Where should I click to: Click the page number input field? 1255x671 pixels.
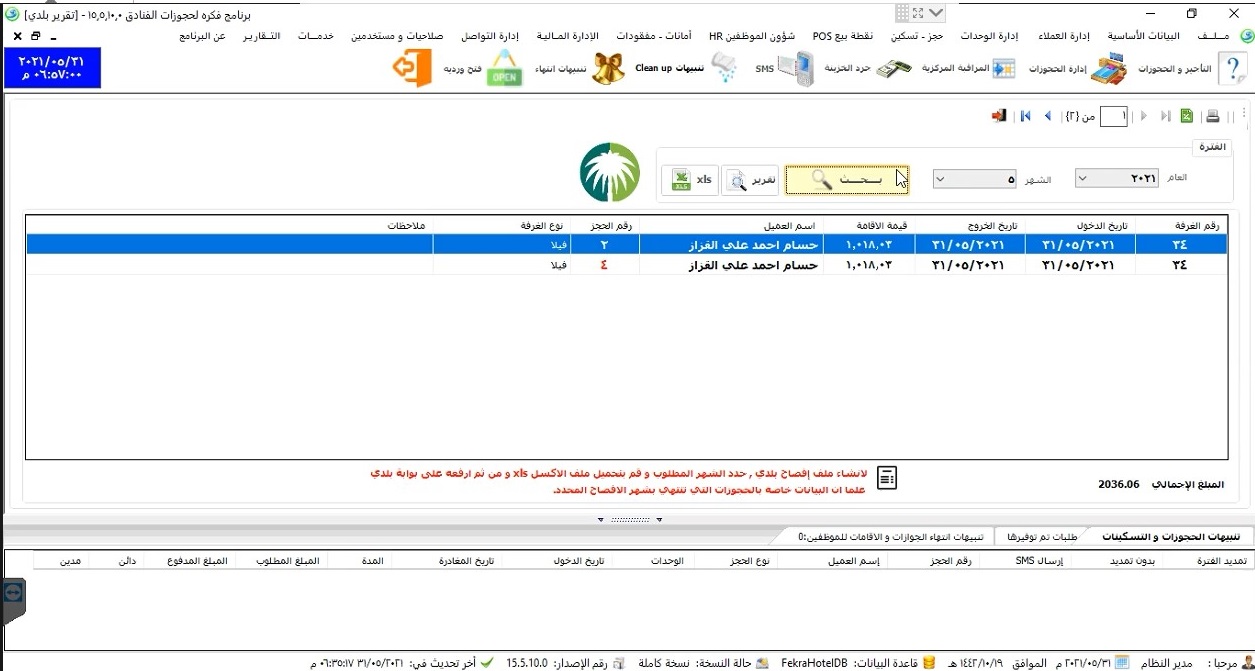pyautogui.click(x=1113, y=117)
